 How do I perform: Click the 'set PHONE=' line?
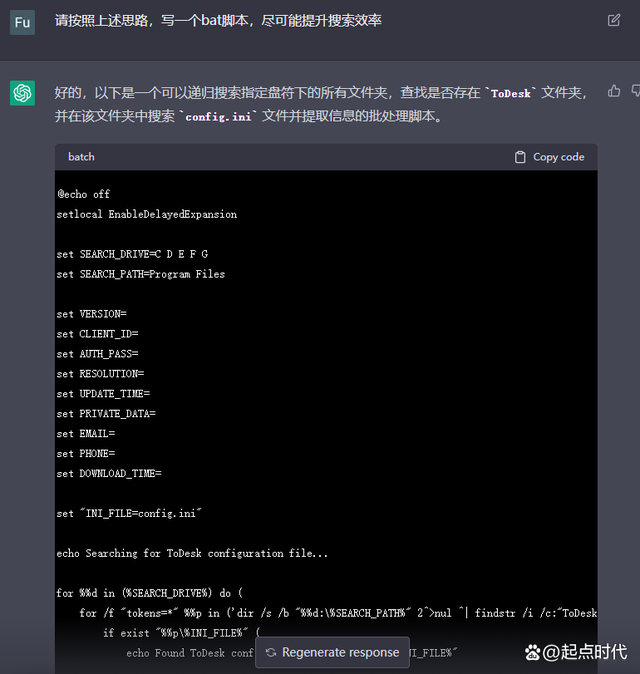86,453
